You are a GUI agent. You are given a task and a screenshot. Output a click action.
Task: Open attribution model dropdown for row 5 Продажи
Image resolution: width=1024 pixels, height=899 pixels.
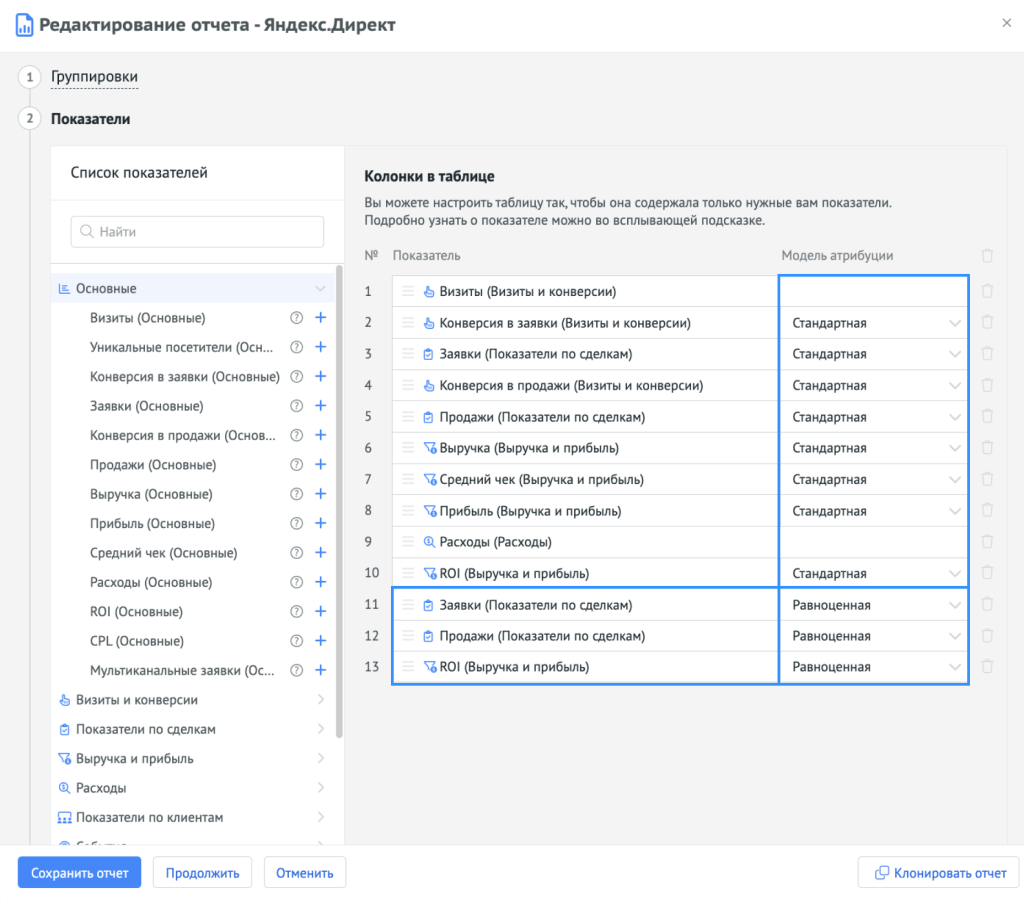873,417
